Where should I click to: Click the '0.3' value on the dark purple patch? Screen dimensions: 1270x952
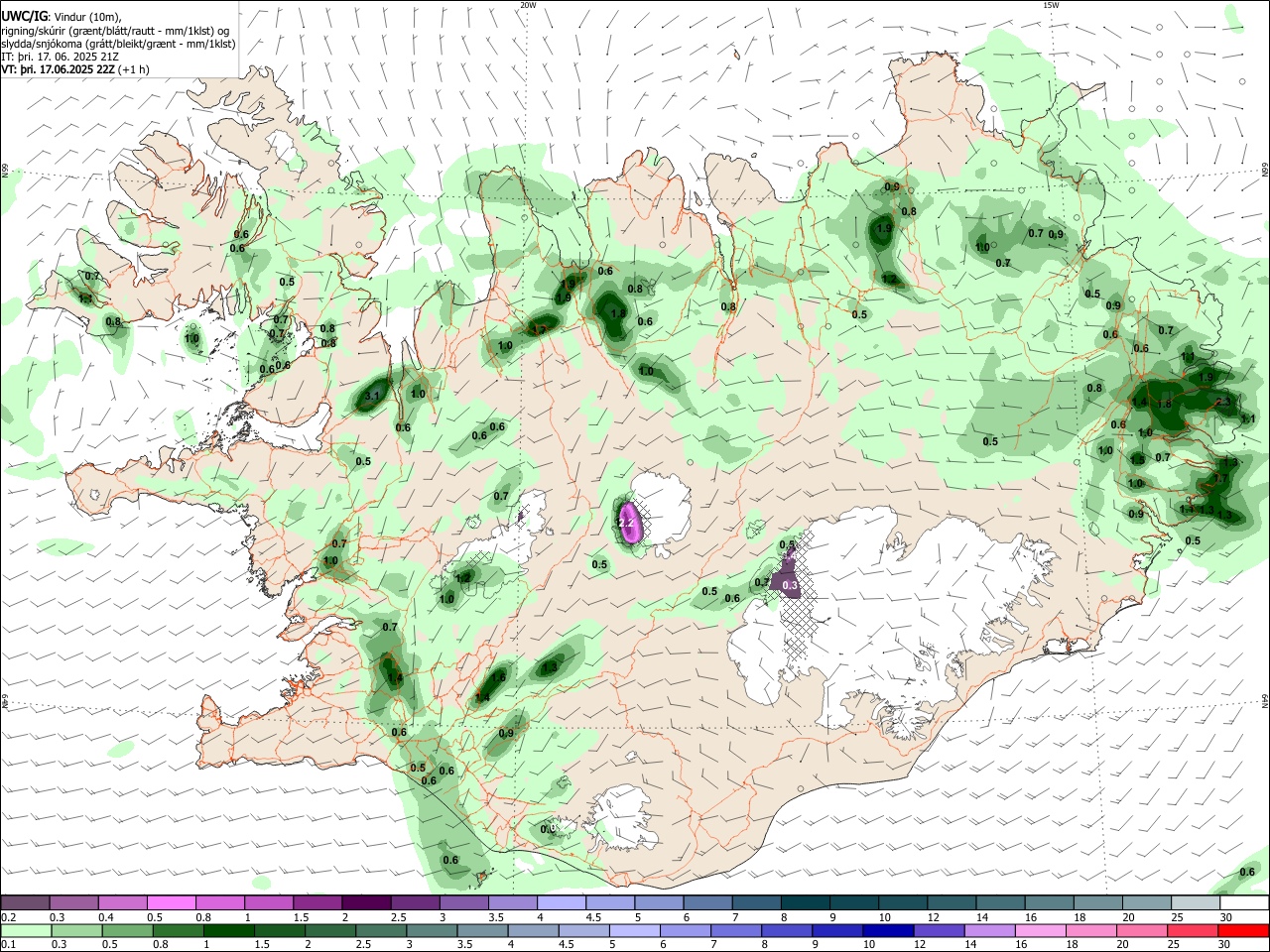point(790,586)
